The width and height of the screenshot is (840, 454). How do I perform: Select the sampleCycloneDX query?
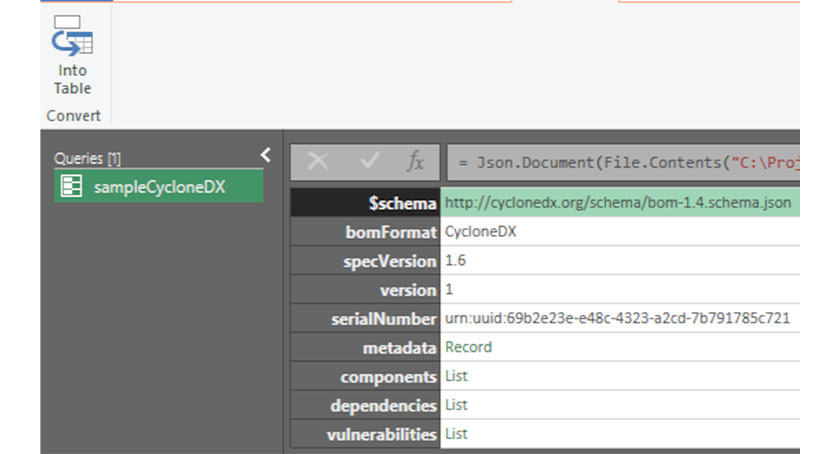157,187
